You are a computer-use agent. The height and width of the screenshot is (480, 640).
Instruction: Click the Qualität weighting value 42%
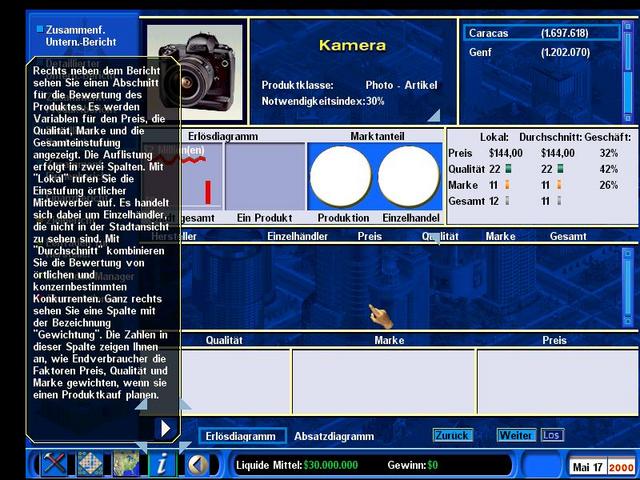click(609, 169)
